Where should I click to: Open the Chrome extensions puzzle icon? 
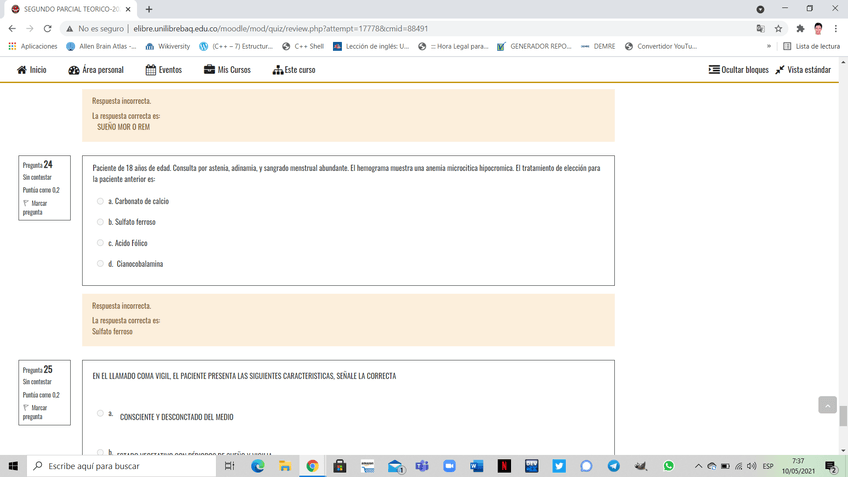pos(800,29)
